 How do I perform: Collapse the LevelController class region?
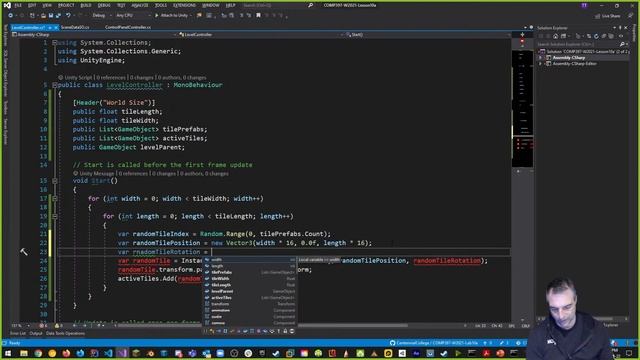pyautogui.click(x=54, y=85)
